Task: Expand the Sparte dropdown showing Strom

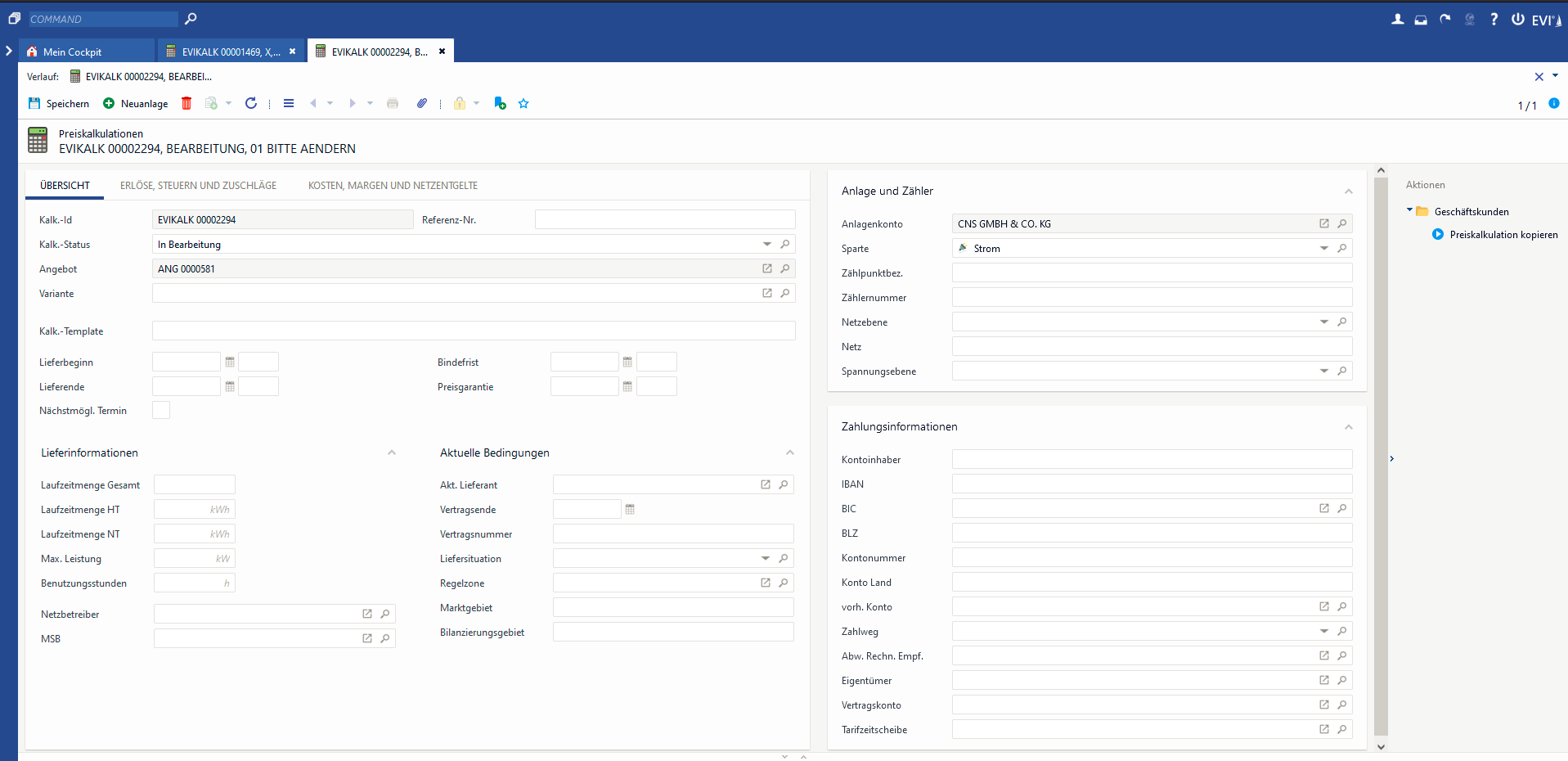Action: [1323, 248]
